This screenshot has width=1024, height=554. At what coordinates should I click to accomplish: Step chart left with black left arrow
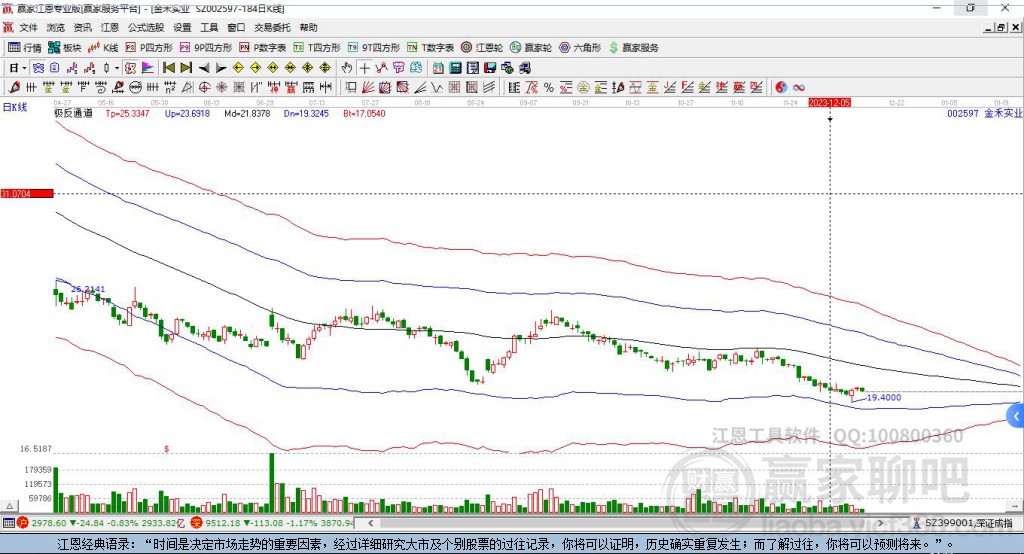click(x=204, y=68)
